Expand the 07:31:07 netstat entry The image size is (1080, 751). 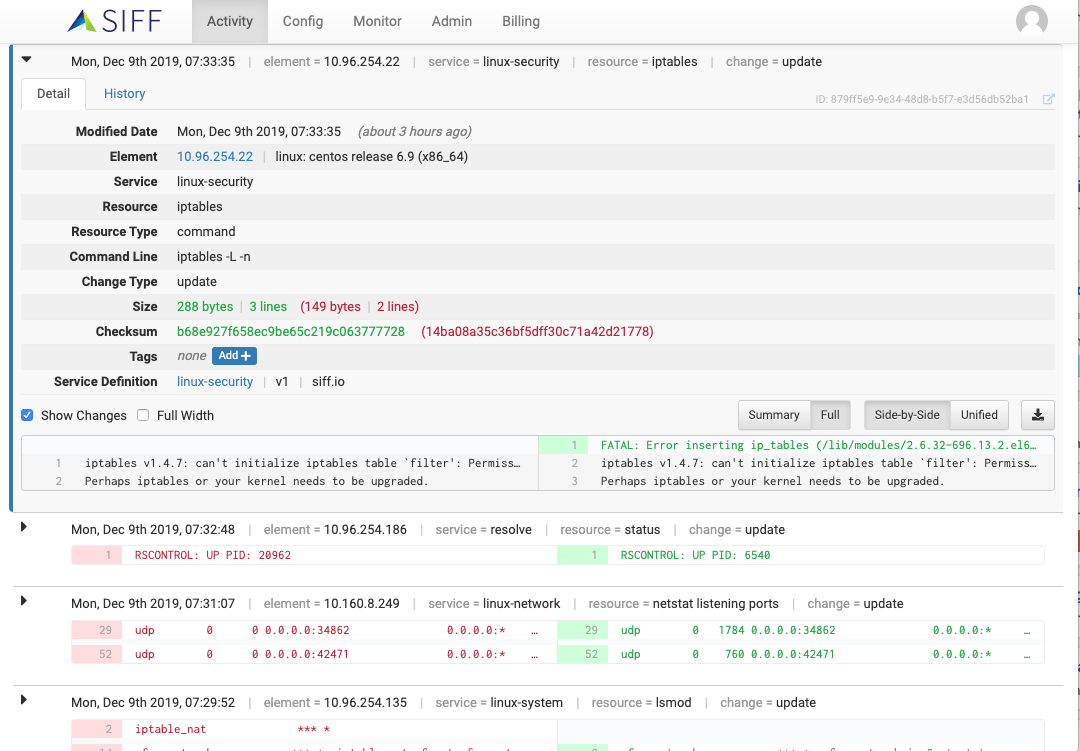(23, 601)
